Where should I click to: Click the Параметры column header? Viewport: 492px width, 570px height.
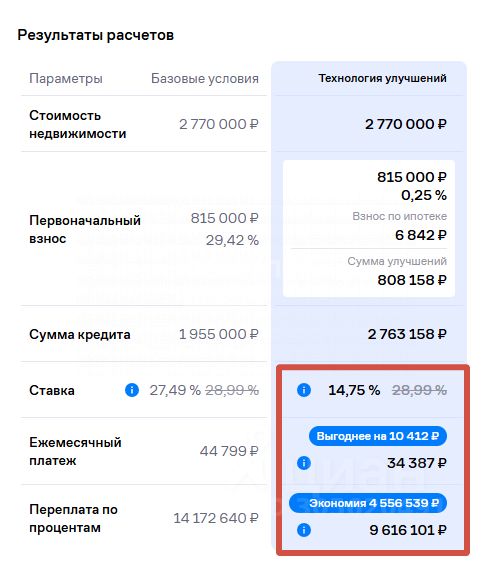[x=66, y=79]
